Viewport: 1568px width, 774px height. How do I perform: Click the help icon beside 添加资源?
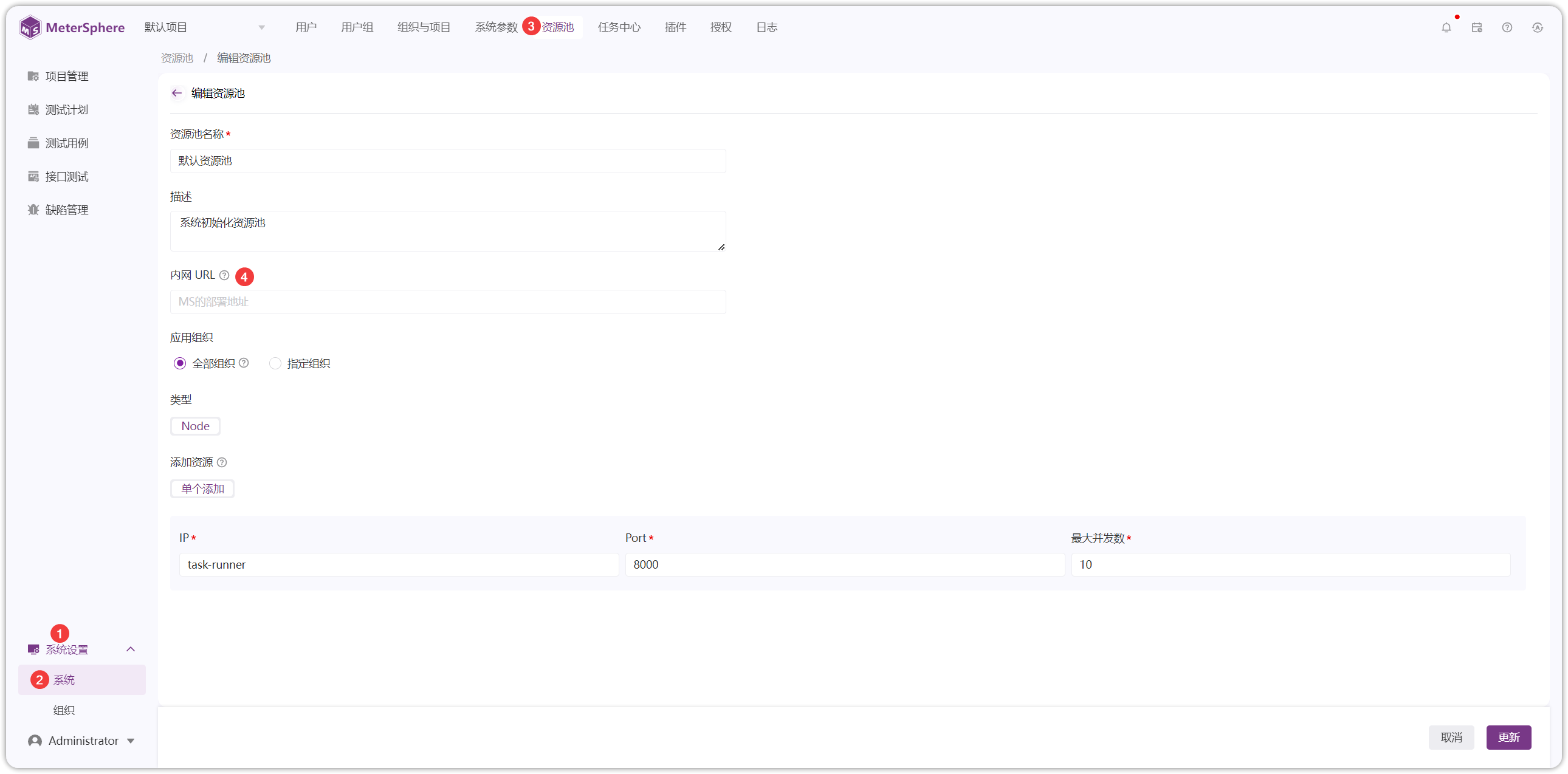tap(222, 462)
